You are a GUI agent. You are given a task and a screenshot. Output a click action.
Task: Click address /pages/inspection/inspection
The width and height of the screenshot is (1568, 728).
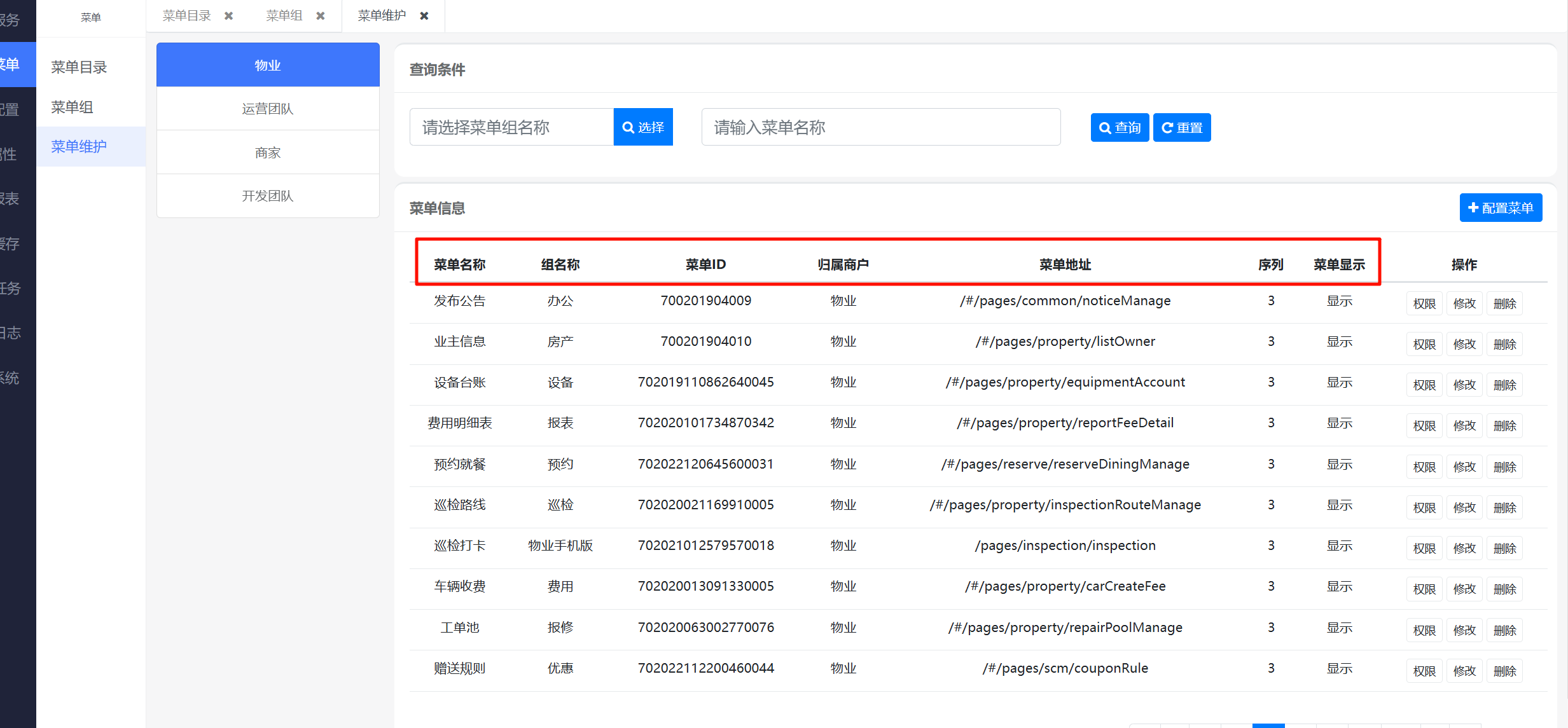(1065, 546)
